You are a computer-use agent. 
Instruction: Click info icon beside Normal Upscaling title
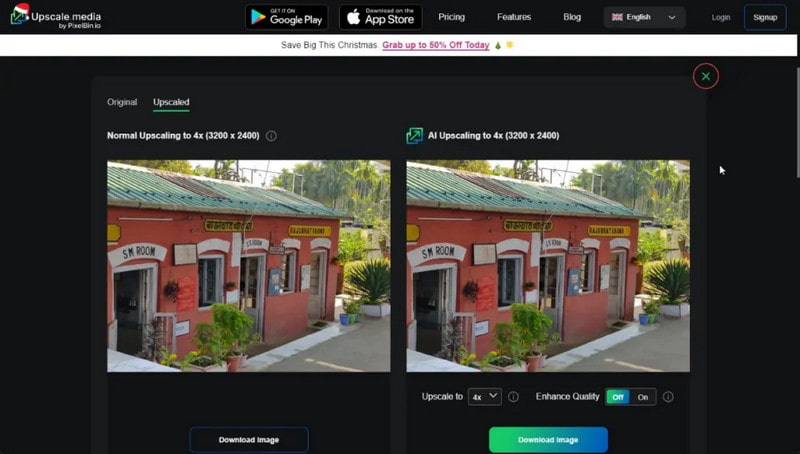coord(271,136)
